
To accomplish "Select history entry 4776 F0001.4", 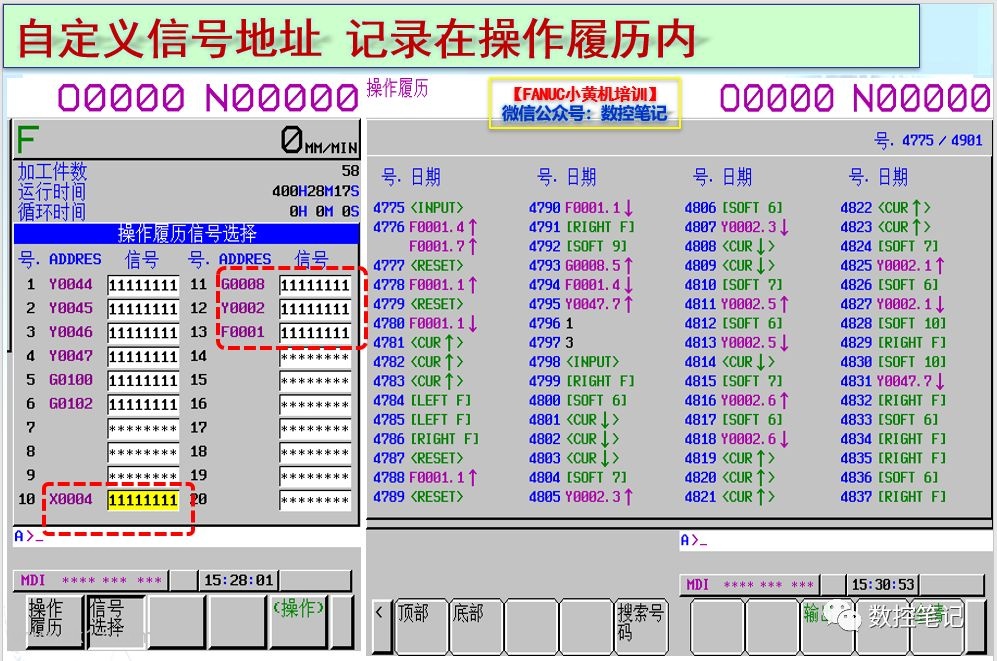I will [425, 227].
